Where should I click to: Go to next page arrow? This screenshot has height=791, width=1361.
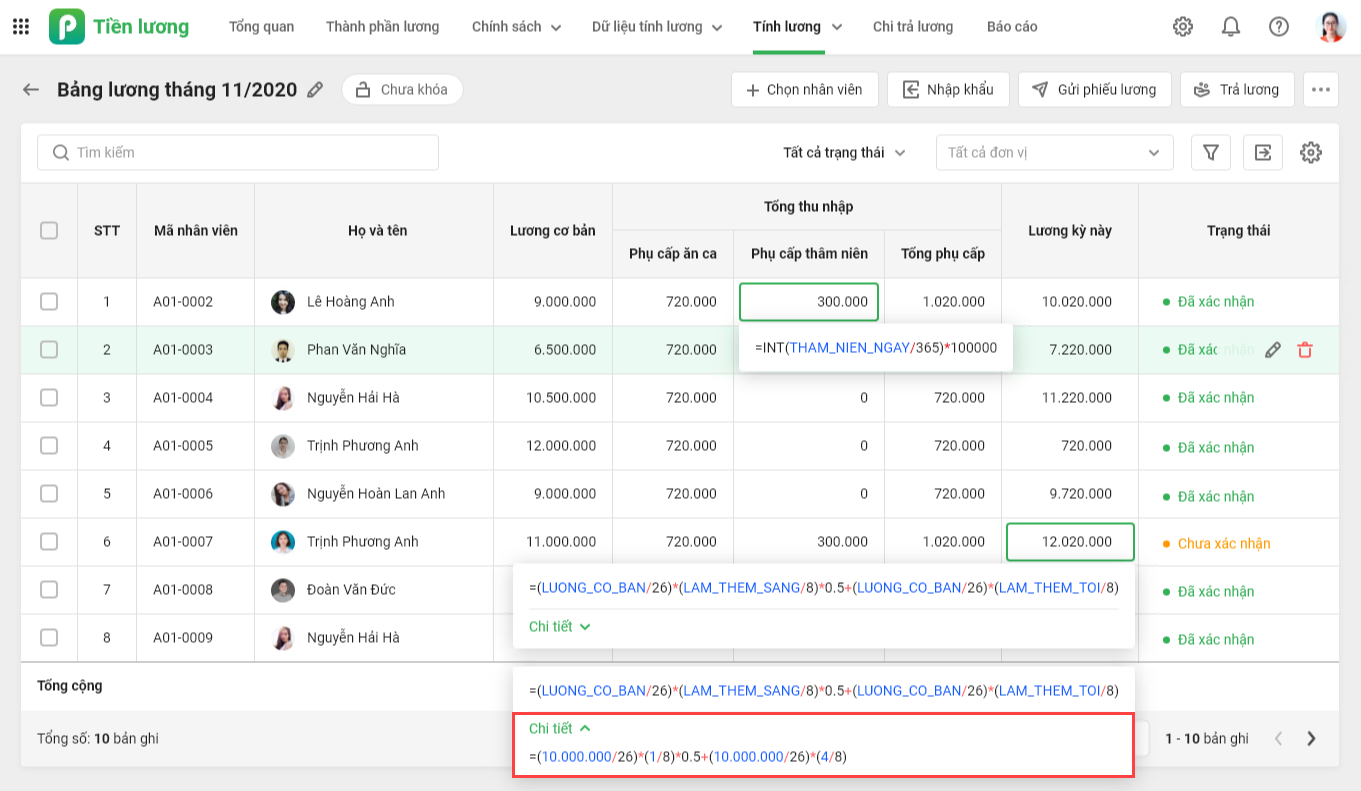pyautogui.click(x=1311, y=739)
